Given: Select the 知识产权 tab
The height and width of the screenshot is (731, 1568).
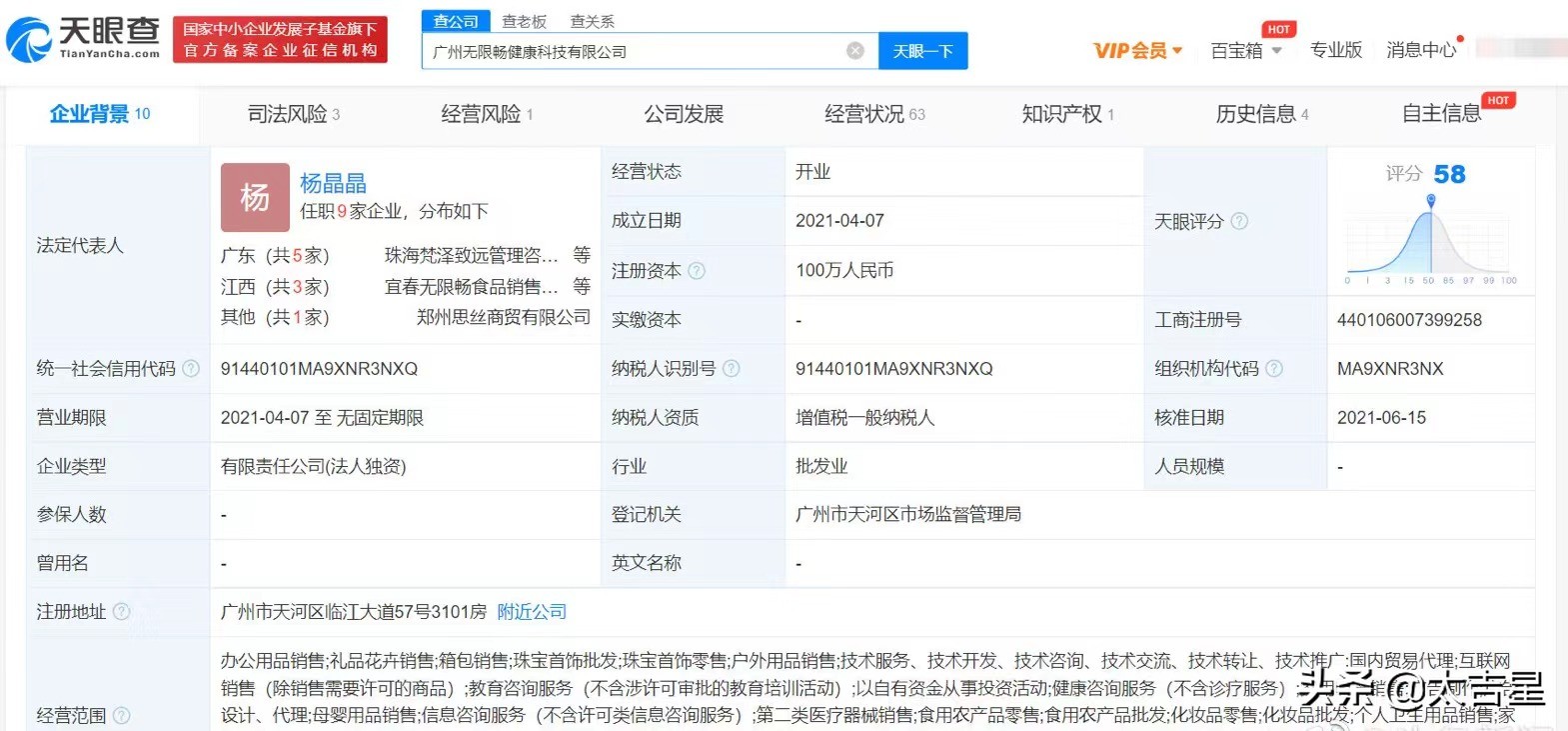Looking at the screenshot, I should 1067,114.
